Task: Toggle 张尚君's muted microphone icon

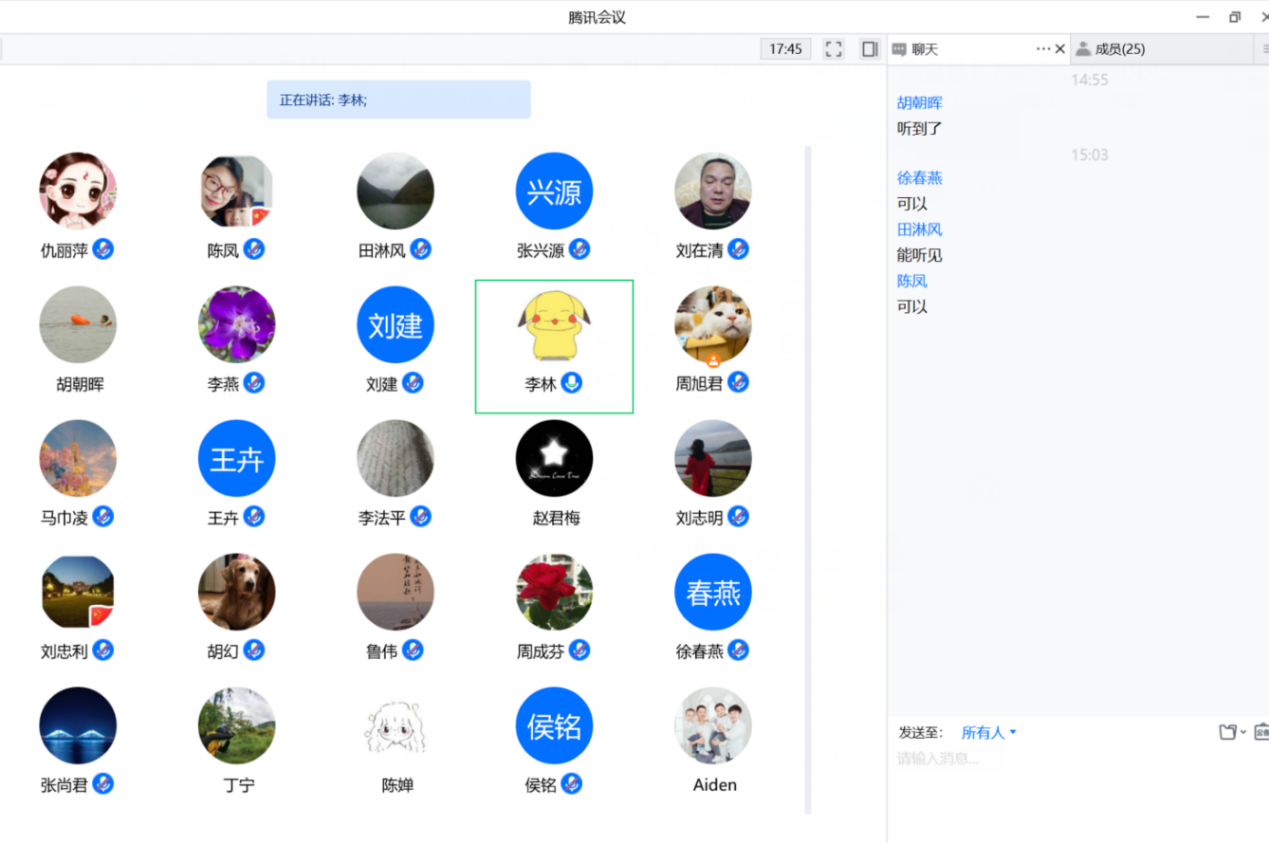Action: coord(103,784)
